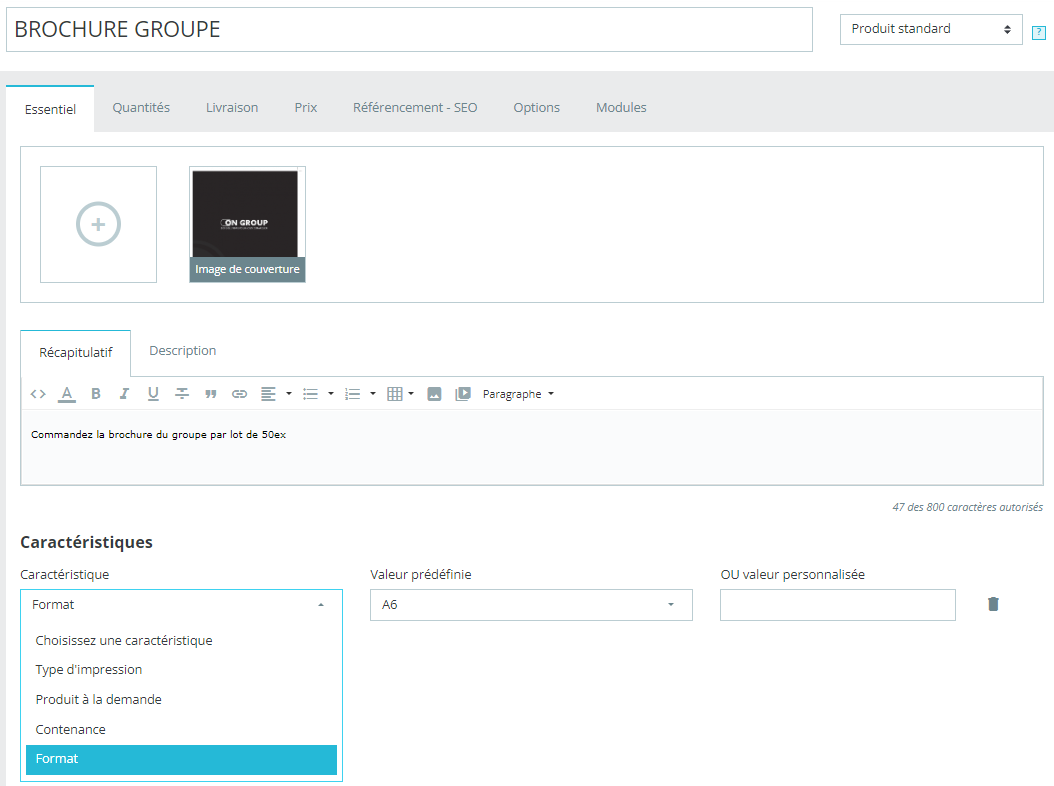Screen dimensions: 1054x786
Task: Click the add image plus box
Action: (x=98, y=225)
